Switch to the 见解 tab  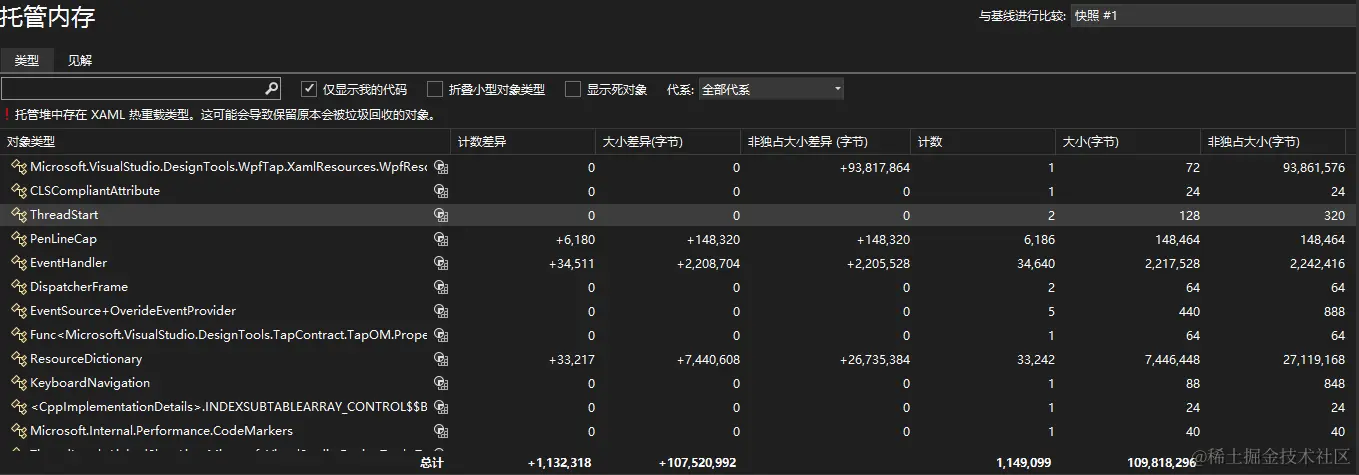point(80,60)
